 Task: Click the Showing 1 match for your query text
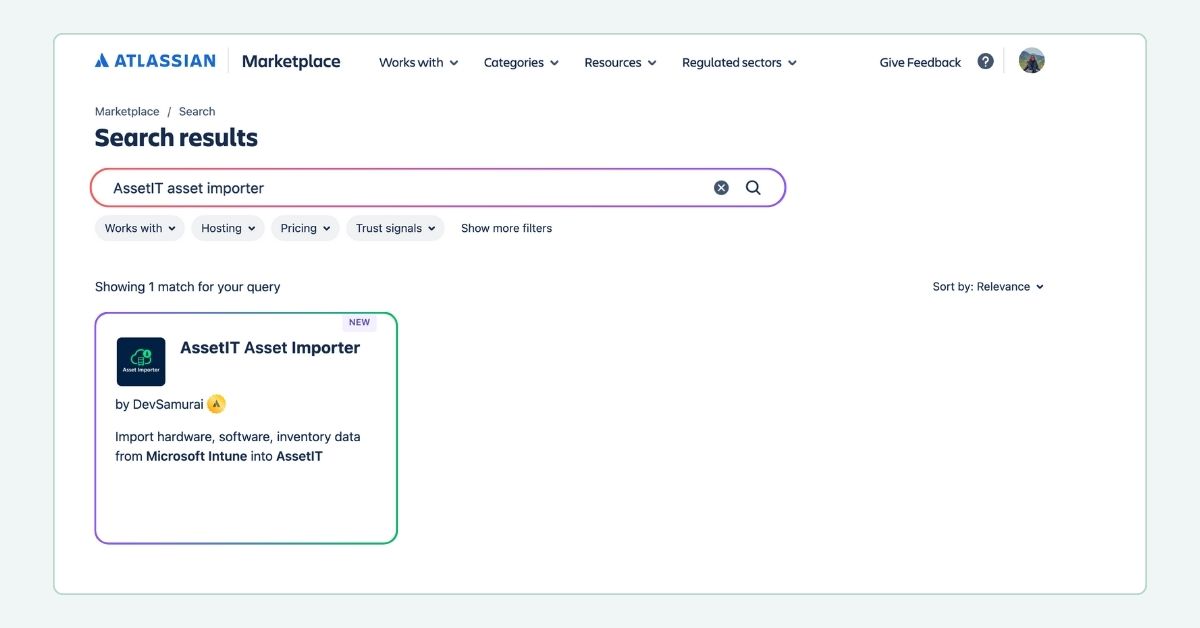coord(187,286)
